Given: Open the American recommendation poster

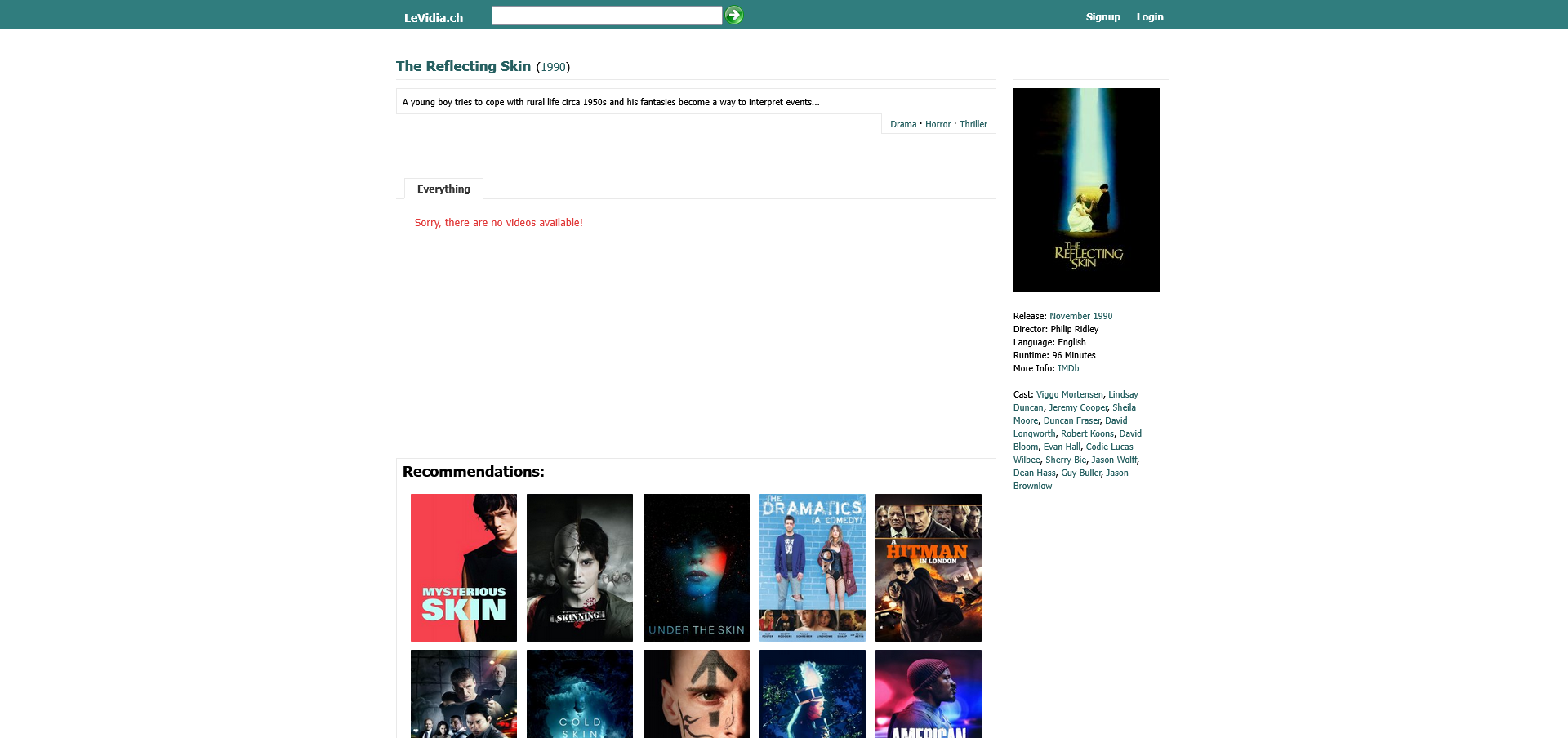Looking at the screenshot, I should coord(929,694).
